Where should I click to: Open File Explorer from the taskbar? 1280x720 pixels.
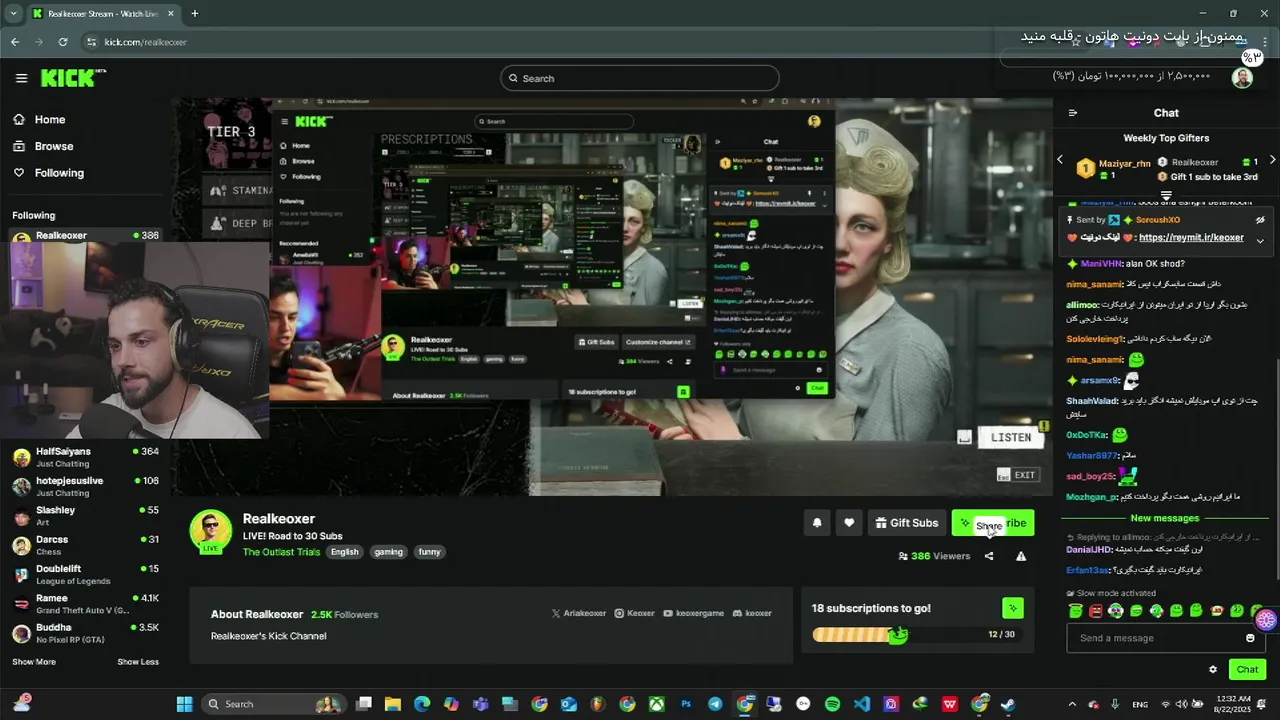coord(392,704)
